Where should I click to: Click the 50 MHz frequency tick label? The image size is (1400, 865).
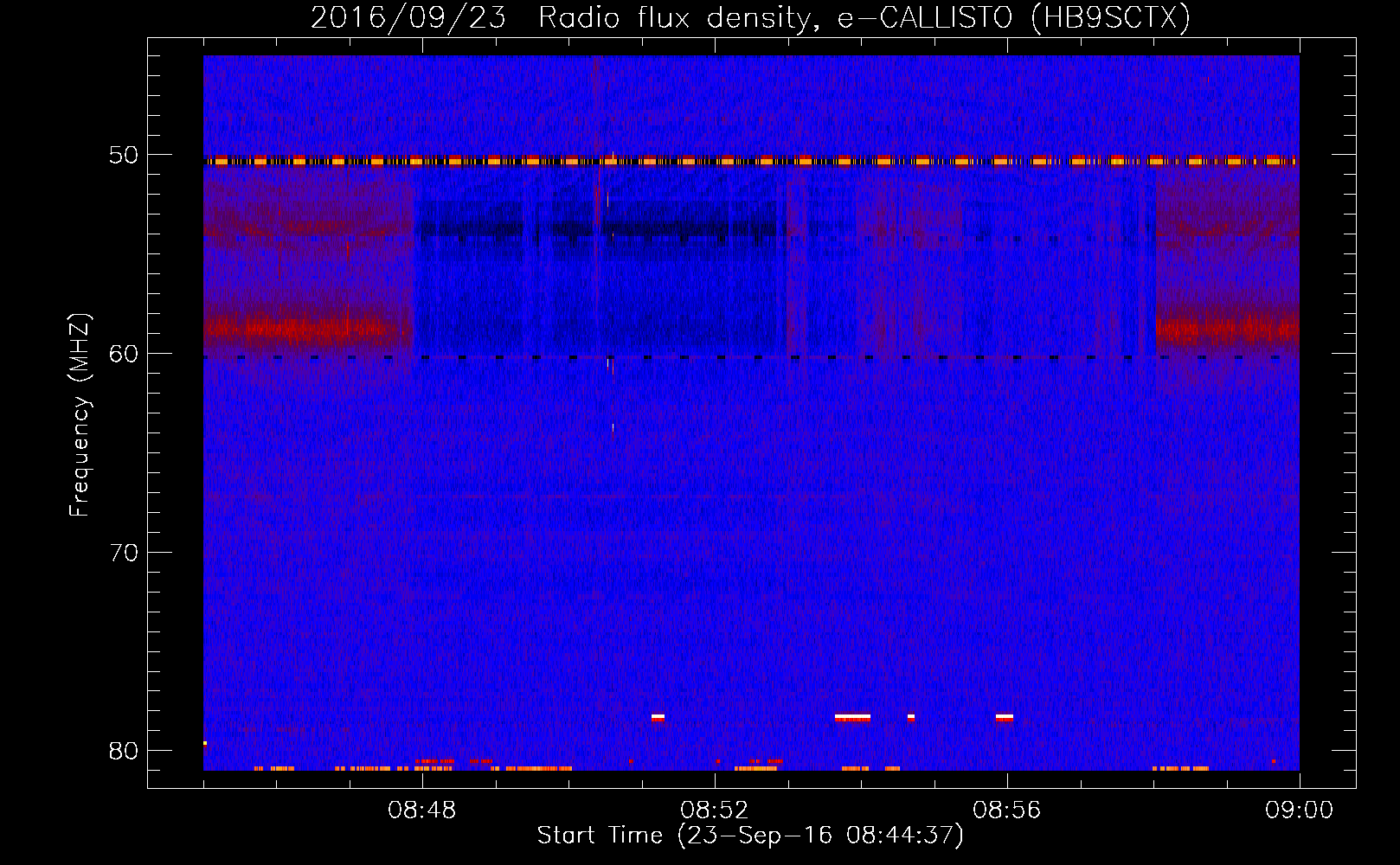pos(123,156)
